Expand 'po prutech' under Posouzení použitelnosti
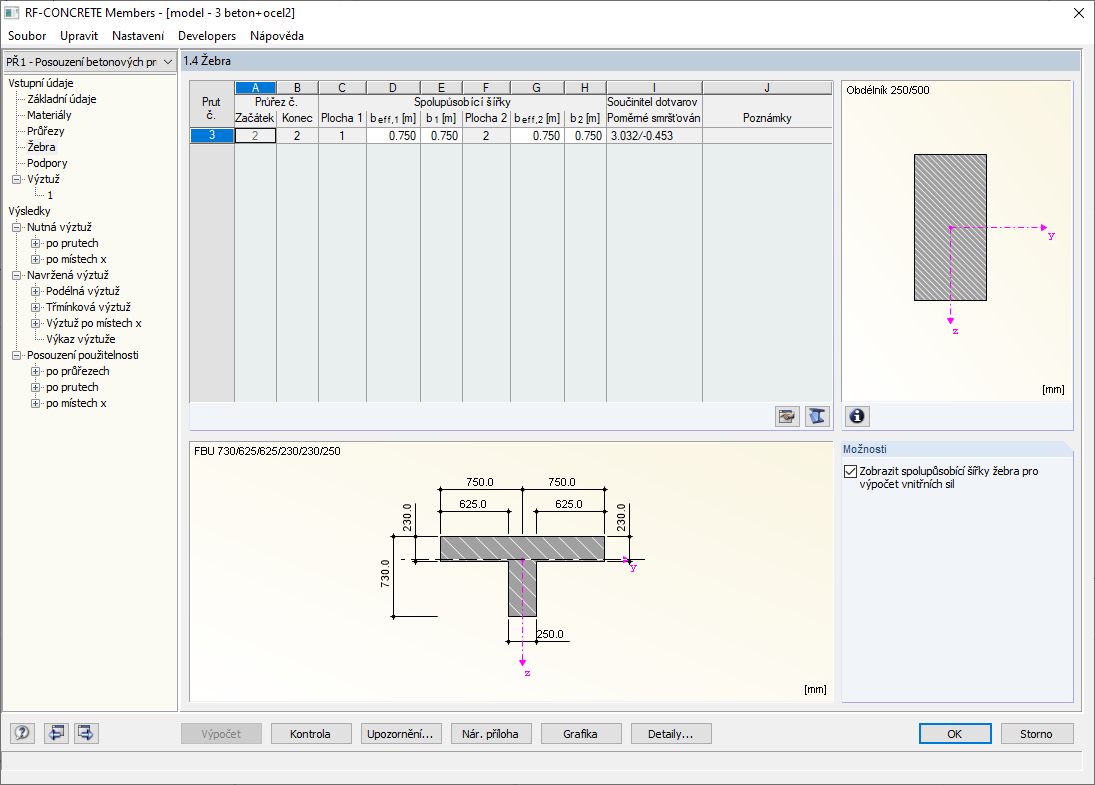 (x=36, y=388)
